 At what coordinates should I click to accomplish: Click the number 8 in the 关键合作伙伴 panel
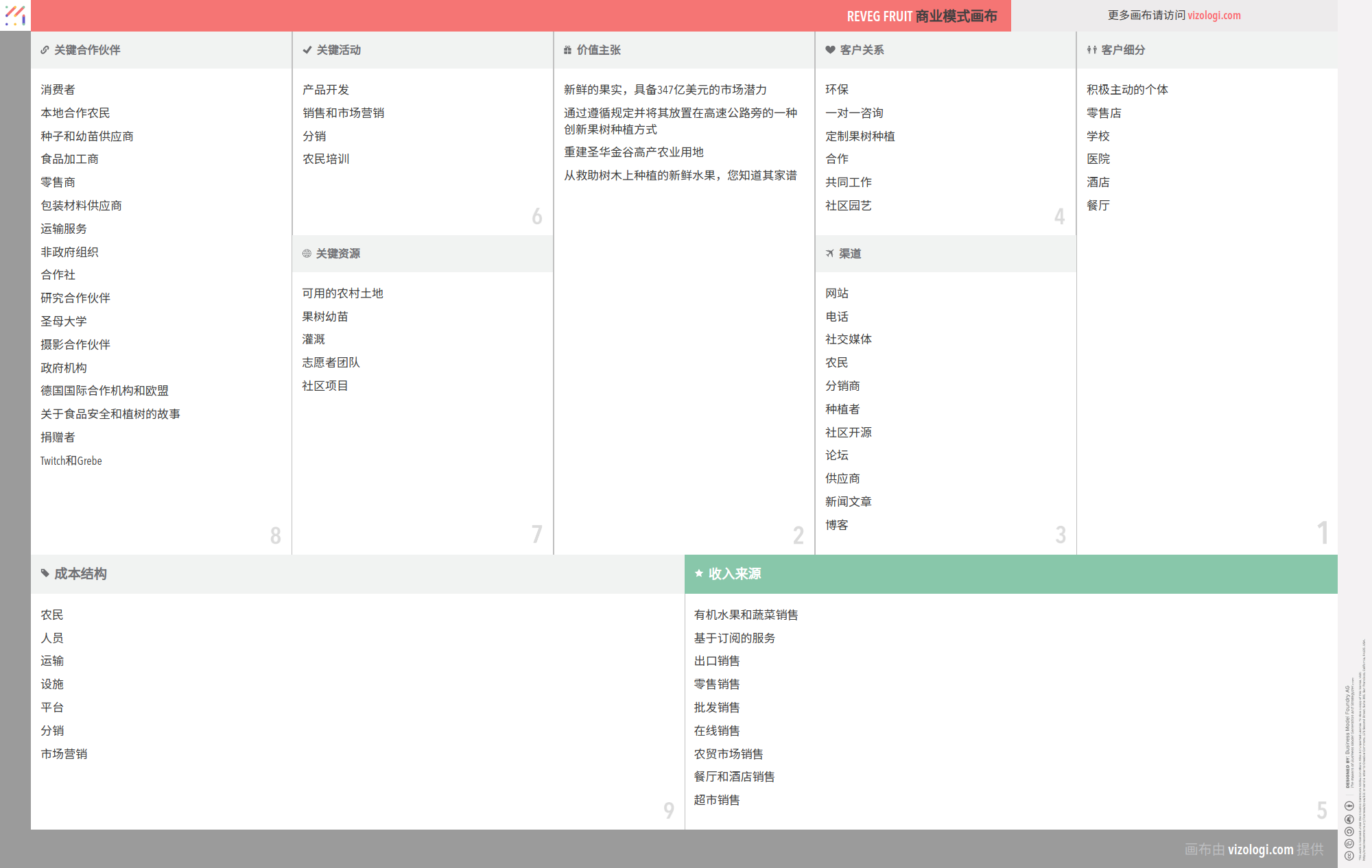coord(276,534)
